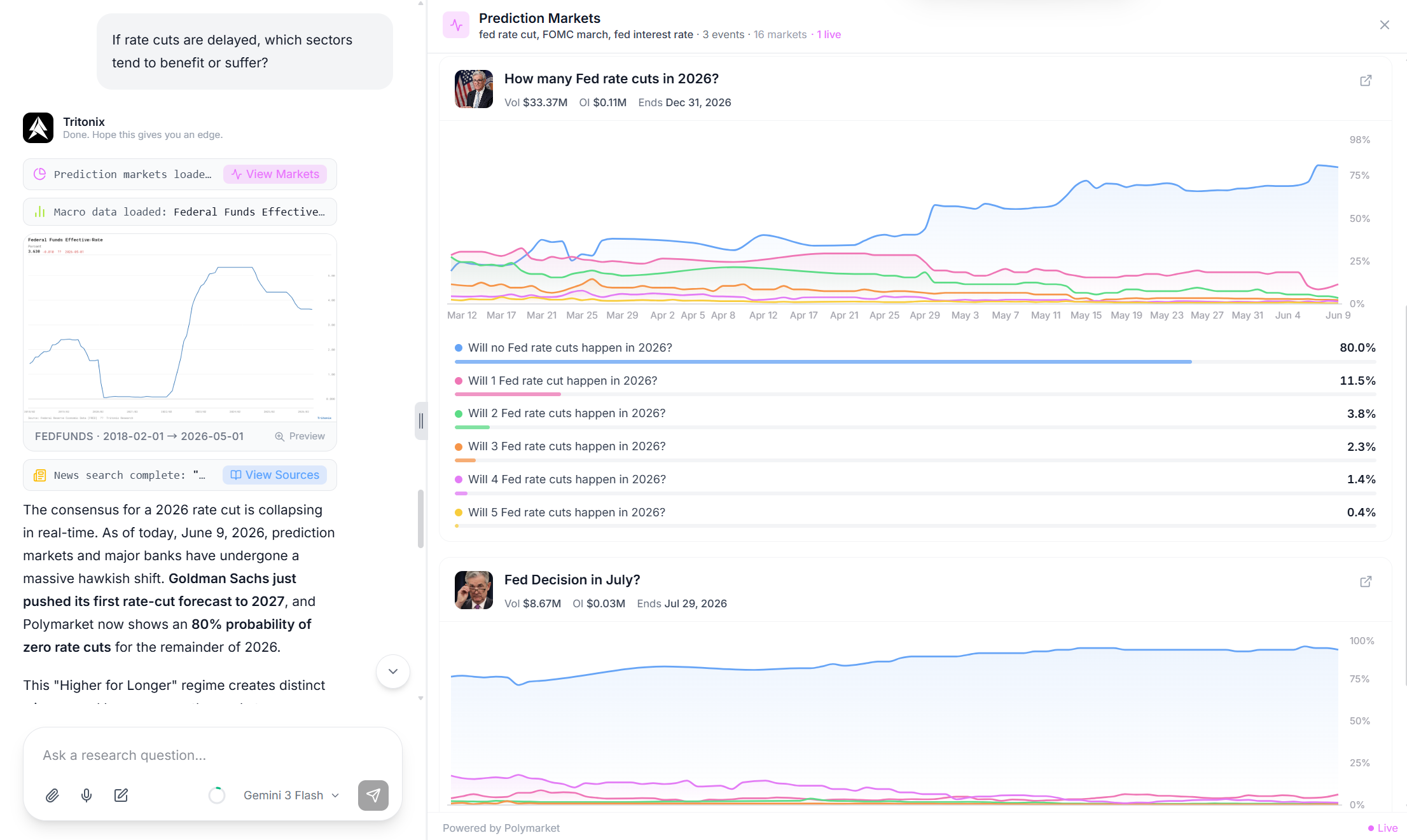Send the research question with arrow button

pyautogui.click(x=373, y=795)
